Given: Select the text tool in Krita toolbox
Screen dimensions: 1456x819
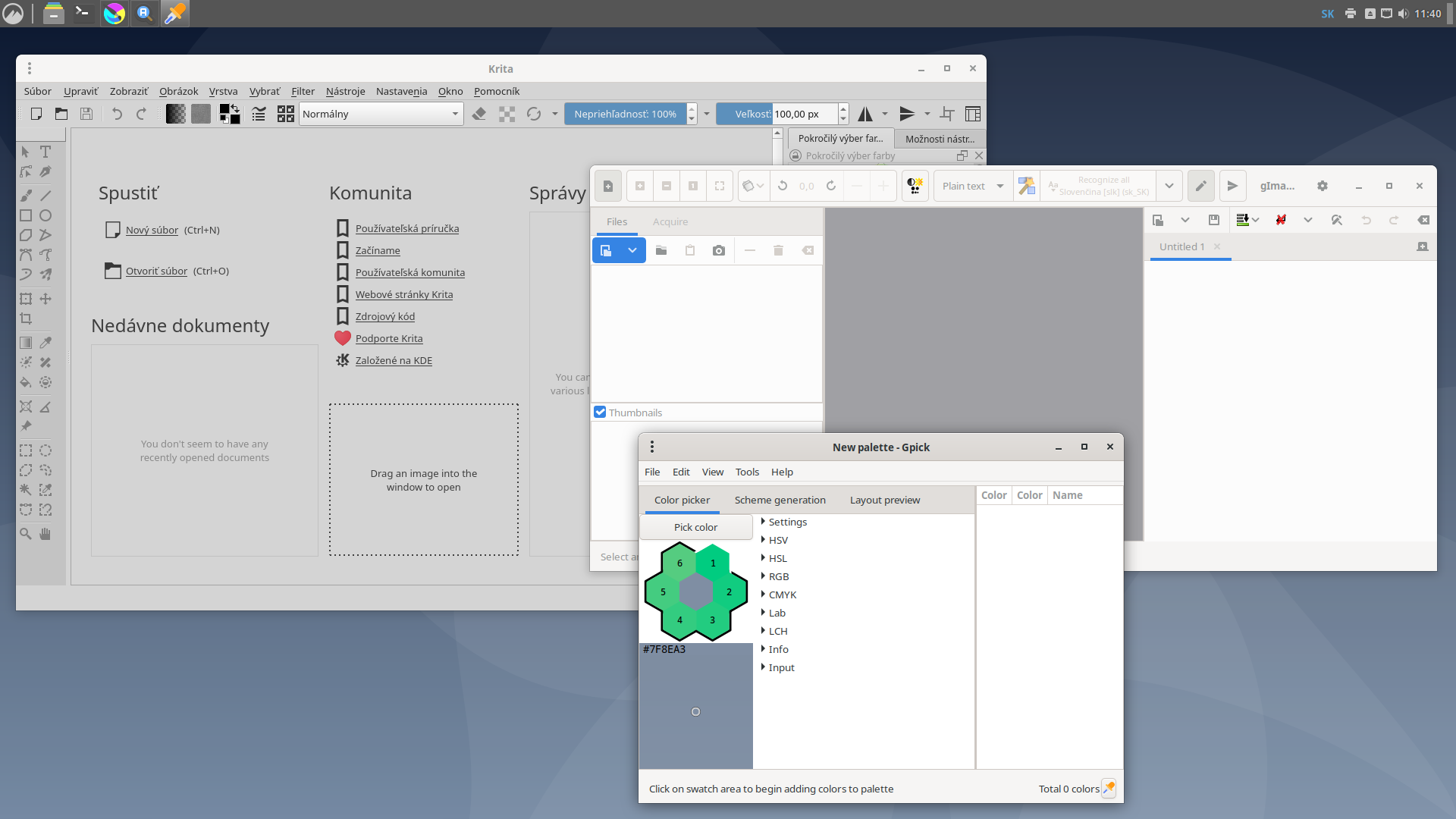Looking at the screenshot, I should coord(45,152).
